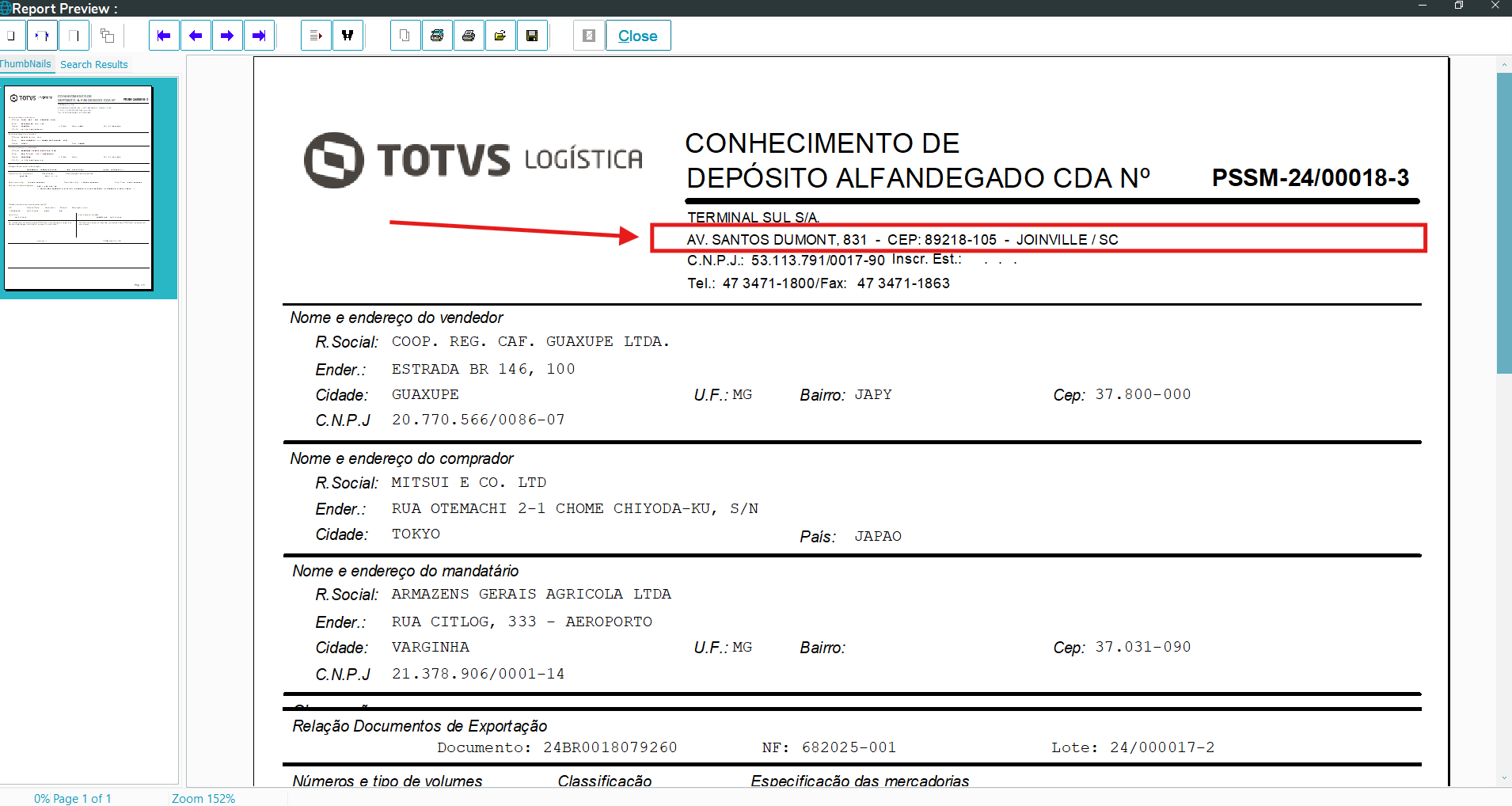This screenshot has height=806, width=1512.
Task: Go to the first page
Action: 164,36
